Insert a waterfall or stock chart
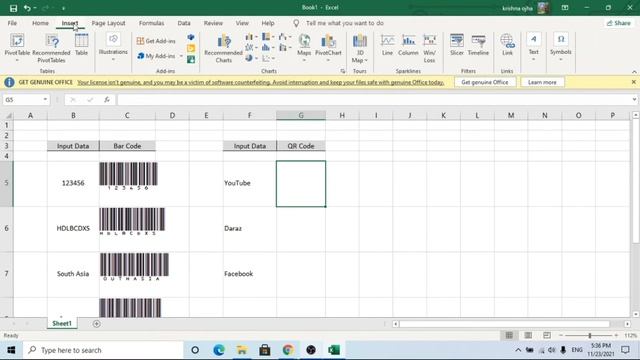Screen dimensions: 640x360 pyautogui.click(x=284, y=37)
